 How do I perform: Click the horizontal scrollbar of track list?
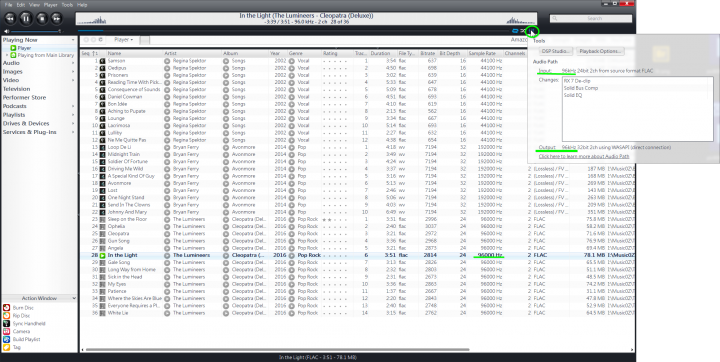point(277,350)
